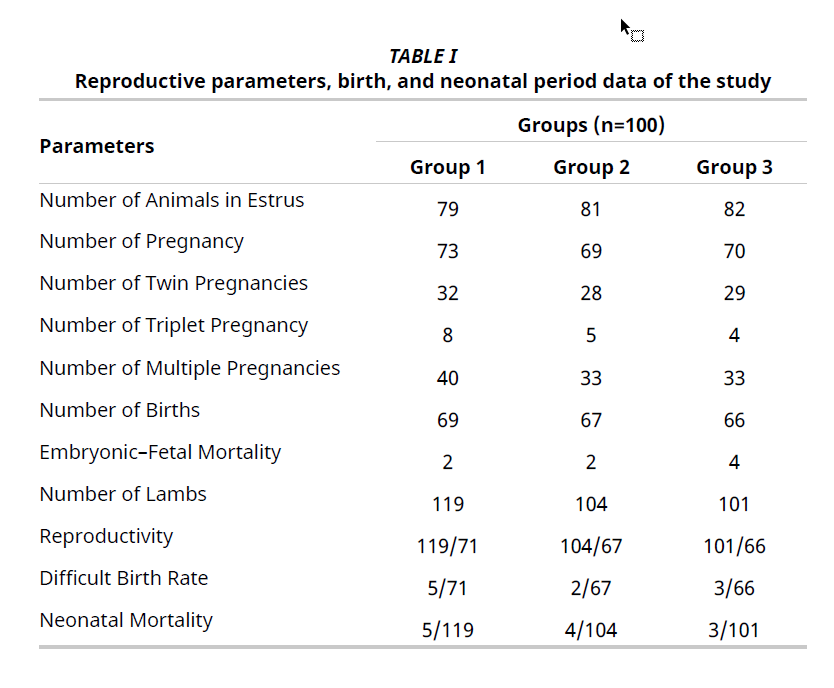Click the Group 3 Animals in Estrus value 82
Viewport: 834px width, 688px height.
pyautogui.click(x=734, y=210)
